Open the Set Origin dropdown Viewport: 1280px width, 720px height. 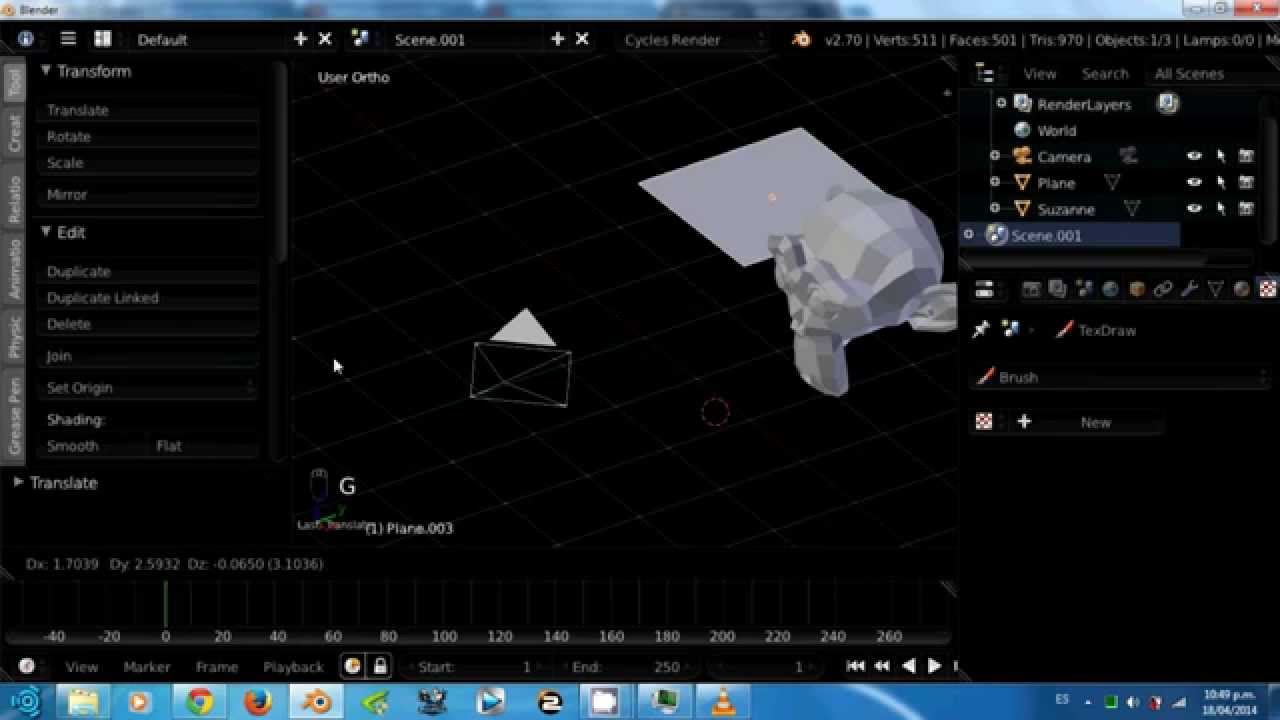click(x=148, y=387)
